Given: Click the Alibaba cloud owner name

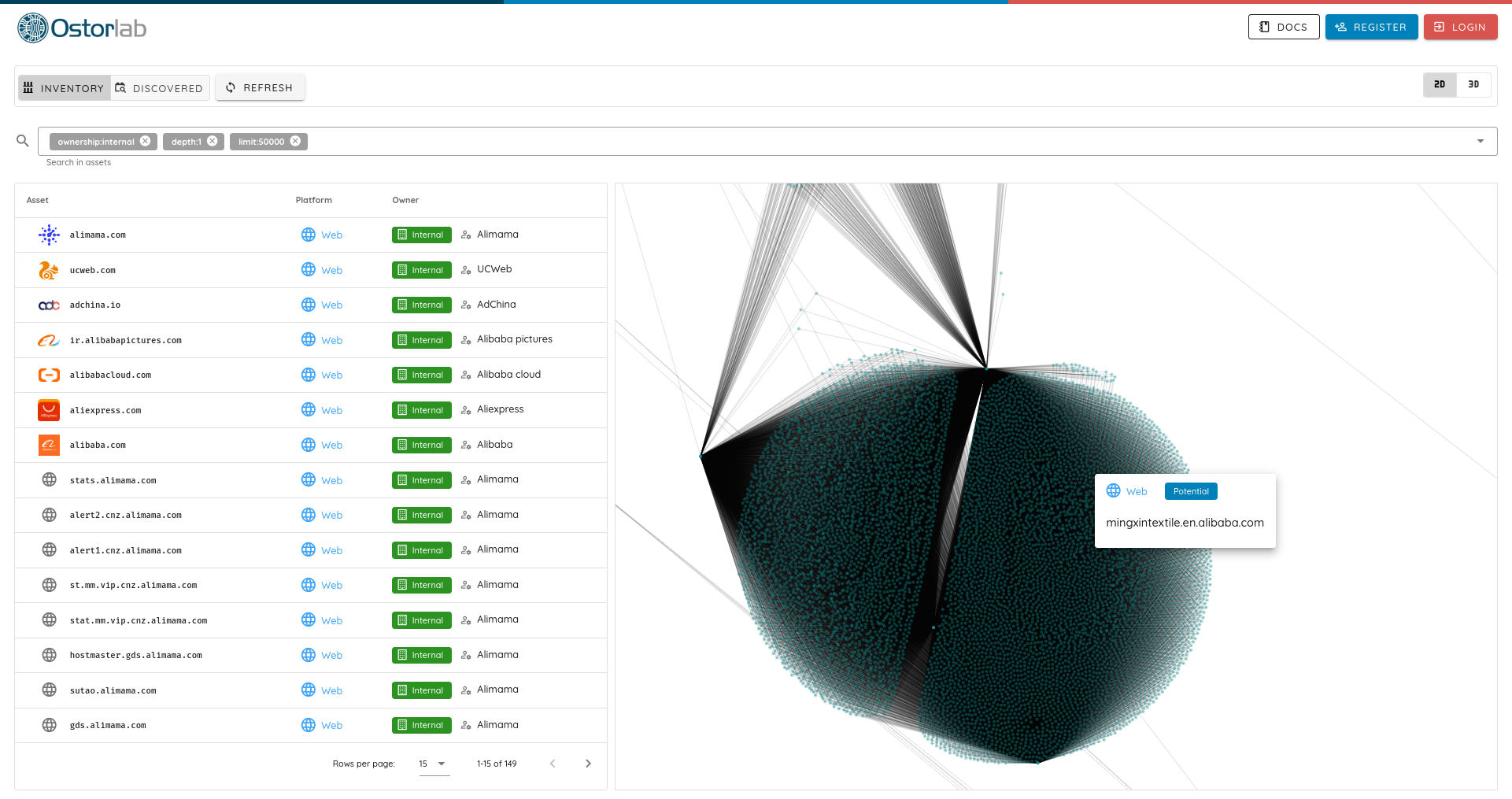Looking at the screenshot, I should coord(508,375).
